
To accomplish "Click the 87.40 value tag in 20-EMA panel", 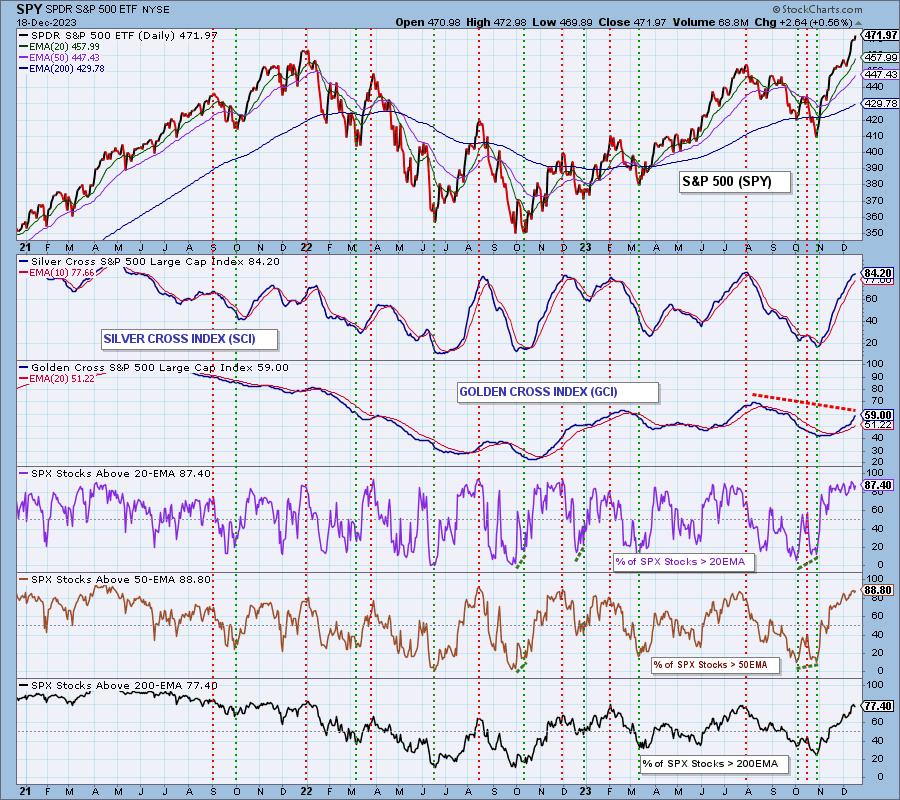I will click(878, 485).
